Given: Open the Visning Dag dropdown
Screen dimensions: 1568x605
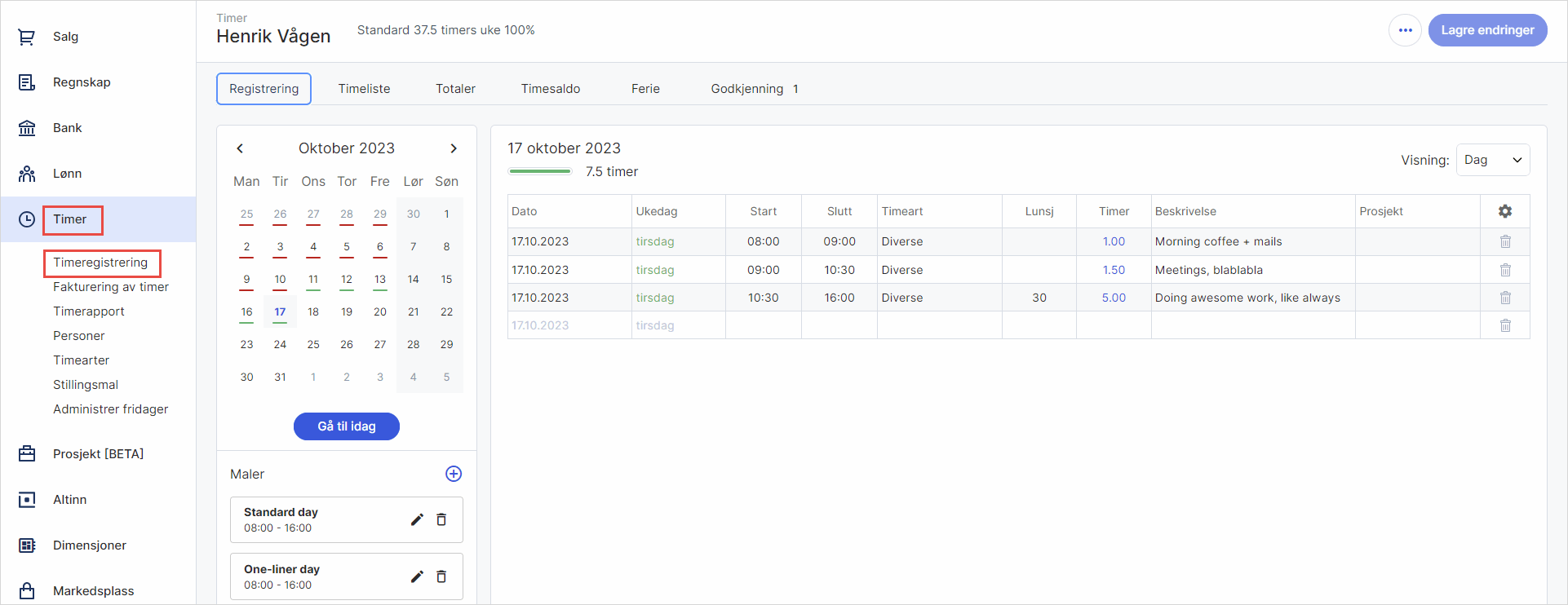Looking at the screenshot, I should (1492, 160).
